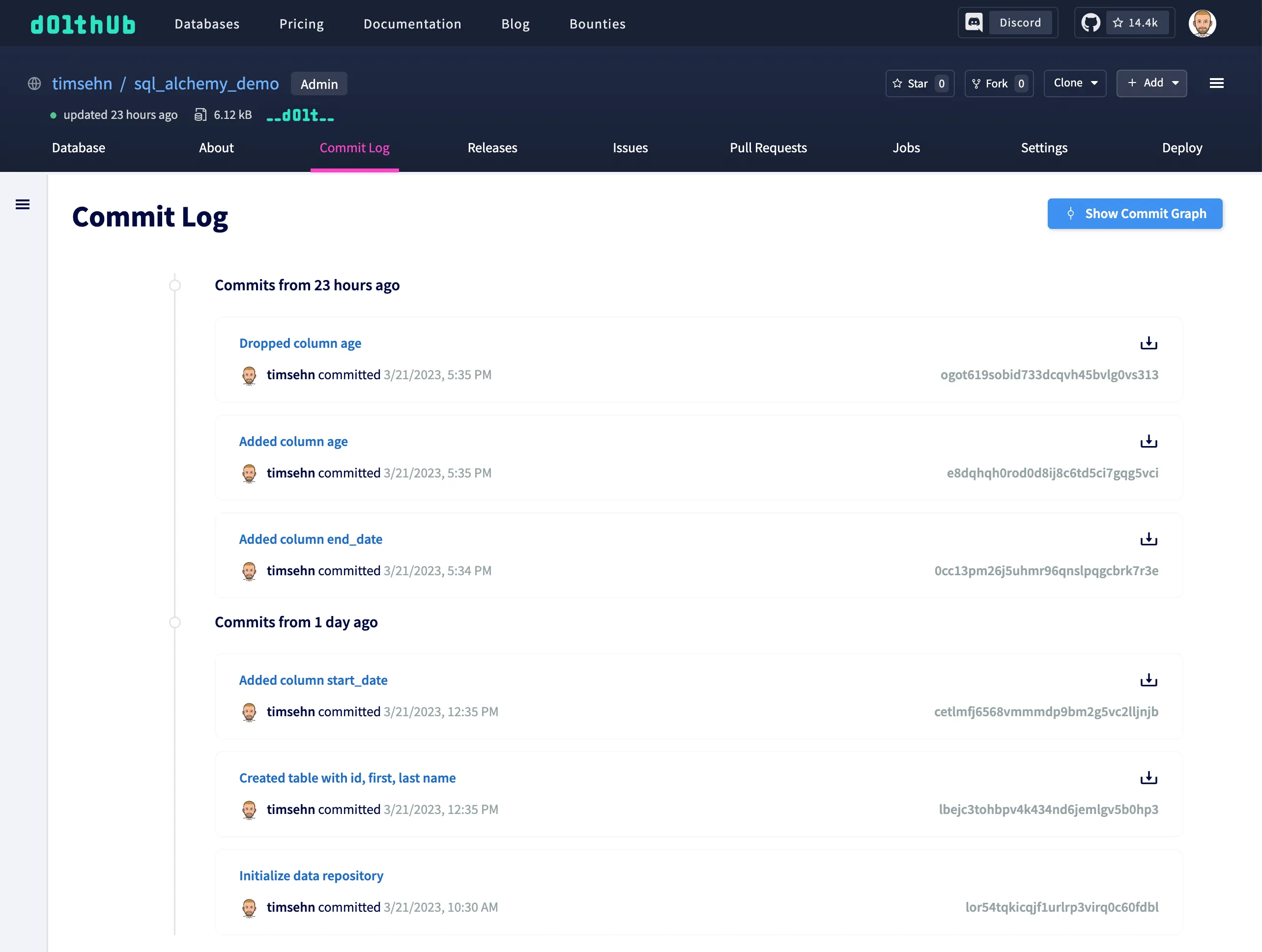Click the timsehn username in the breadcrumb
Image resolution: width=1262 pixels, height=952 pixels.
(x=82, y=84)
